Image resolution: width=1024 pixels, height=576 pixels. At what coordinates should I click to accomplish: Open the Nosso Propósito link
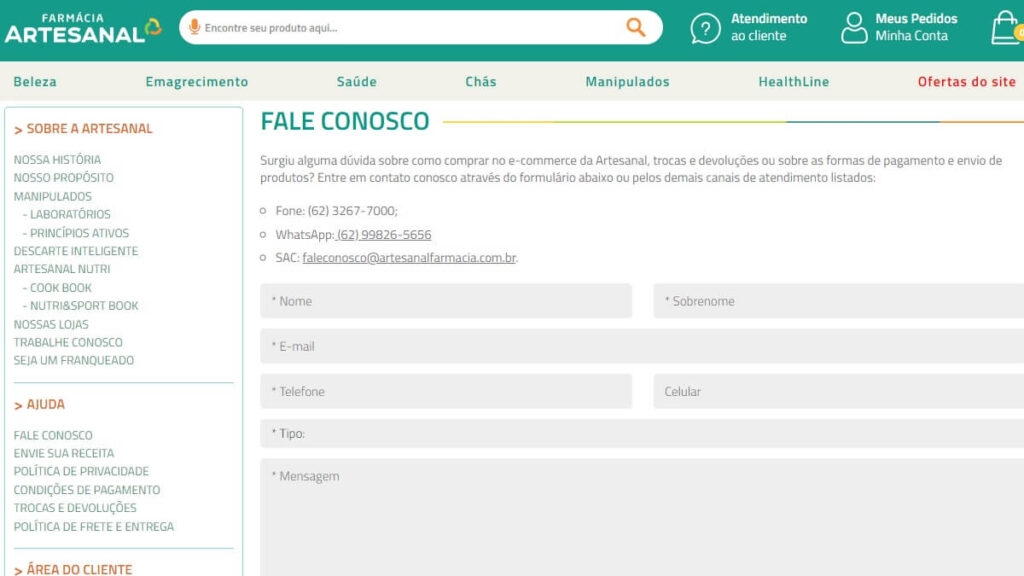pyautogui.click(x=63, y=178)
